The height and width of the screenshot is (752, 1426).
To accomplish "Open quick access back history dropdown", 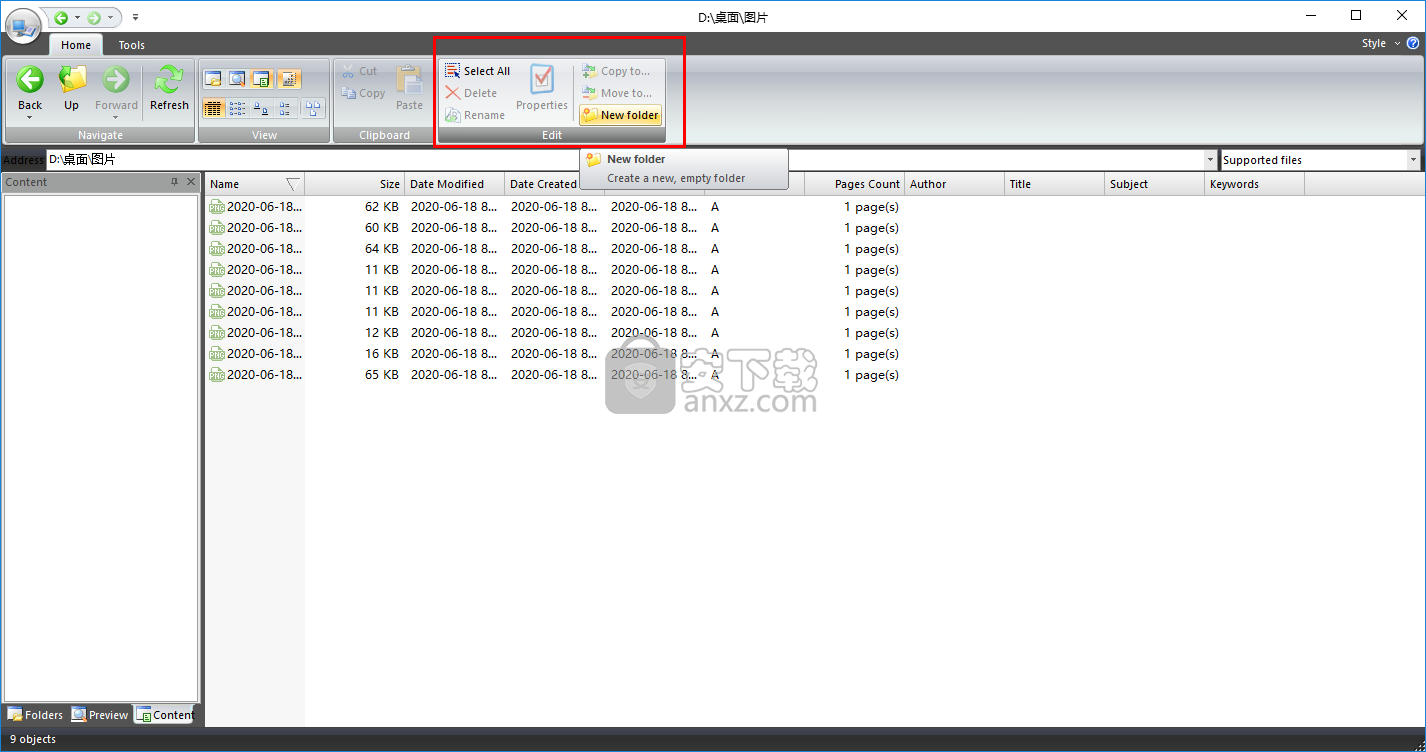I will click(77, 17).
